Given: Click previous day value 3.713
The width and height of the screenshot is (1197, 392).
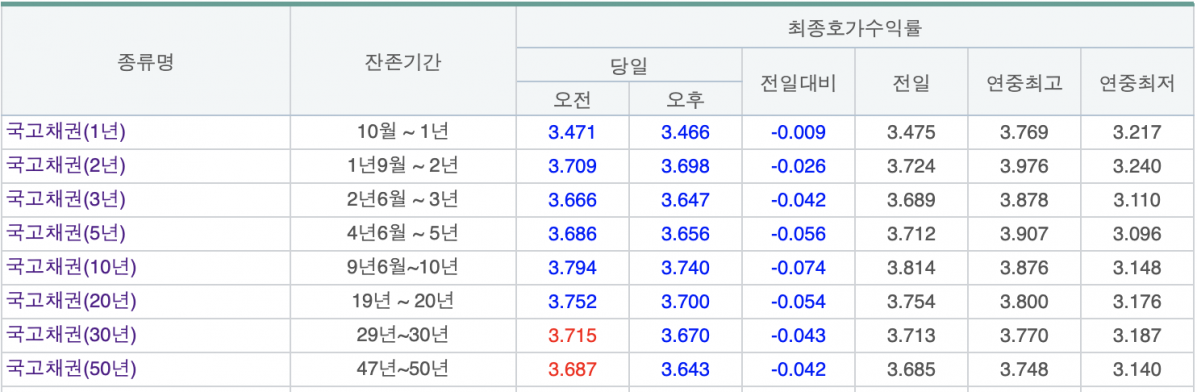Looking at the screenshot, I should click(911, 335).
